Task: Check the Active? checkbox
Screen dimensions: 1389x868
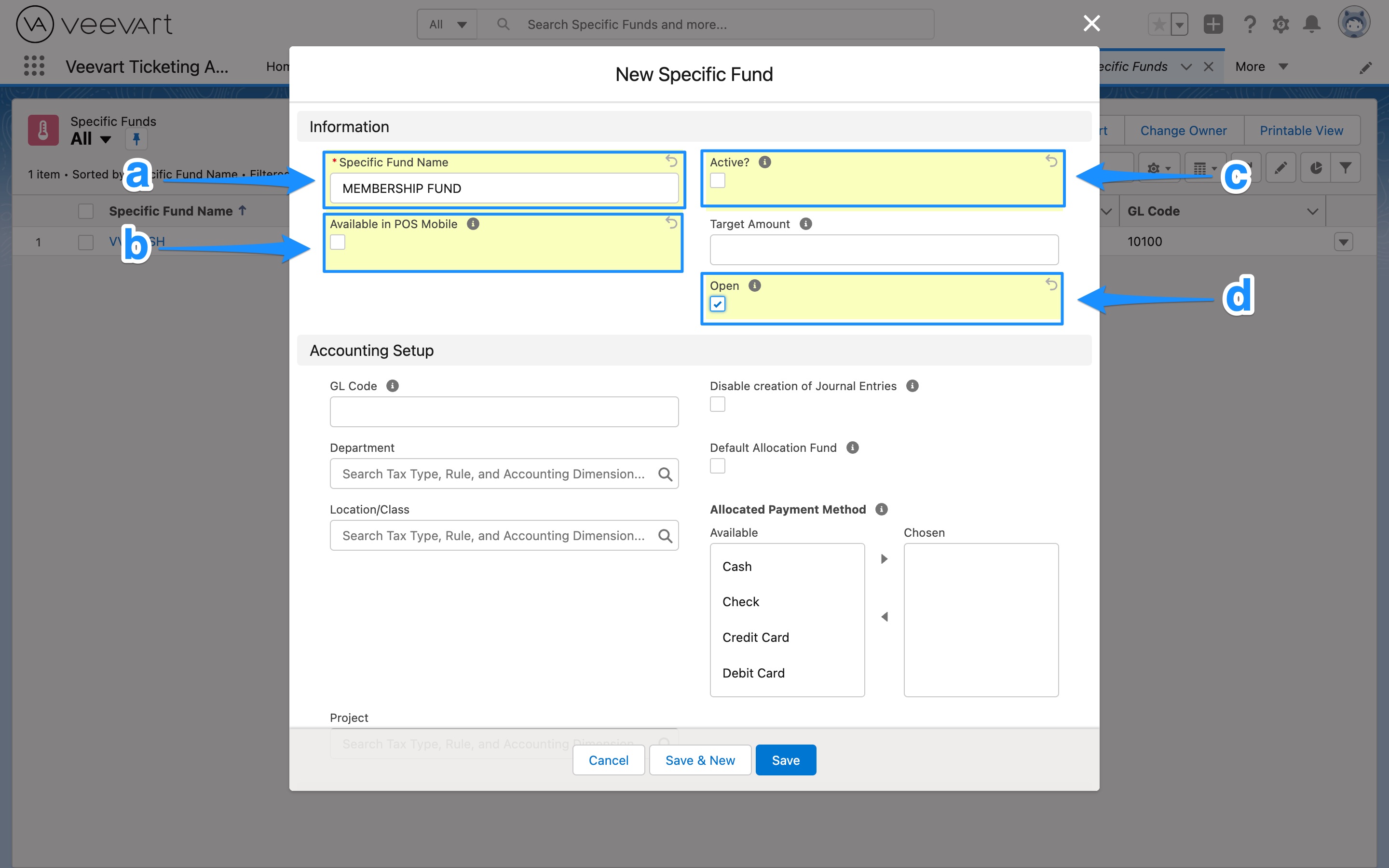Action: (718, 180)
